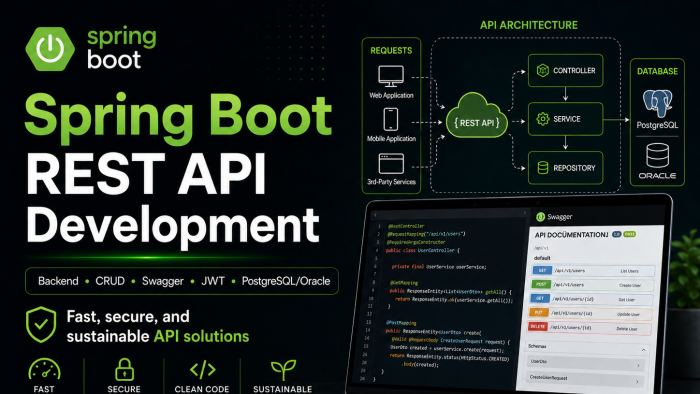Click the shield checkmark icon
This screenshot has height=394, width=700.
pyautogui.click(x=41, y=324)
